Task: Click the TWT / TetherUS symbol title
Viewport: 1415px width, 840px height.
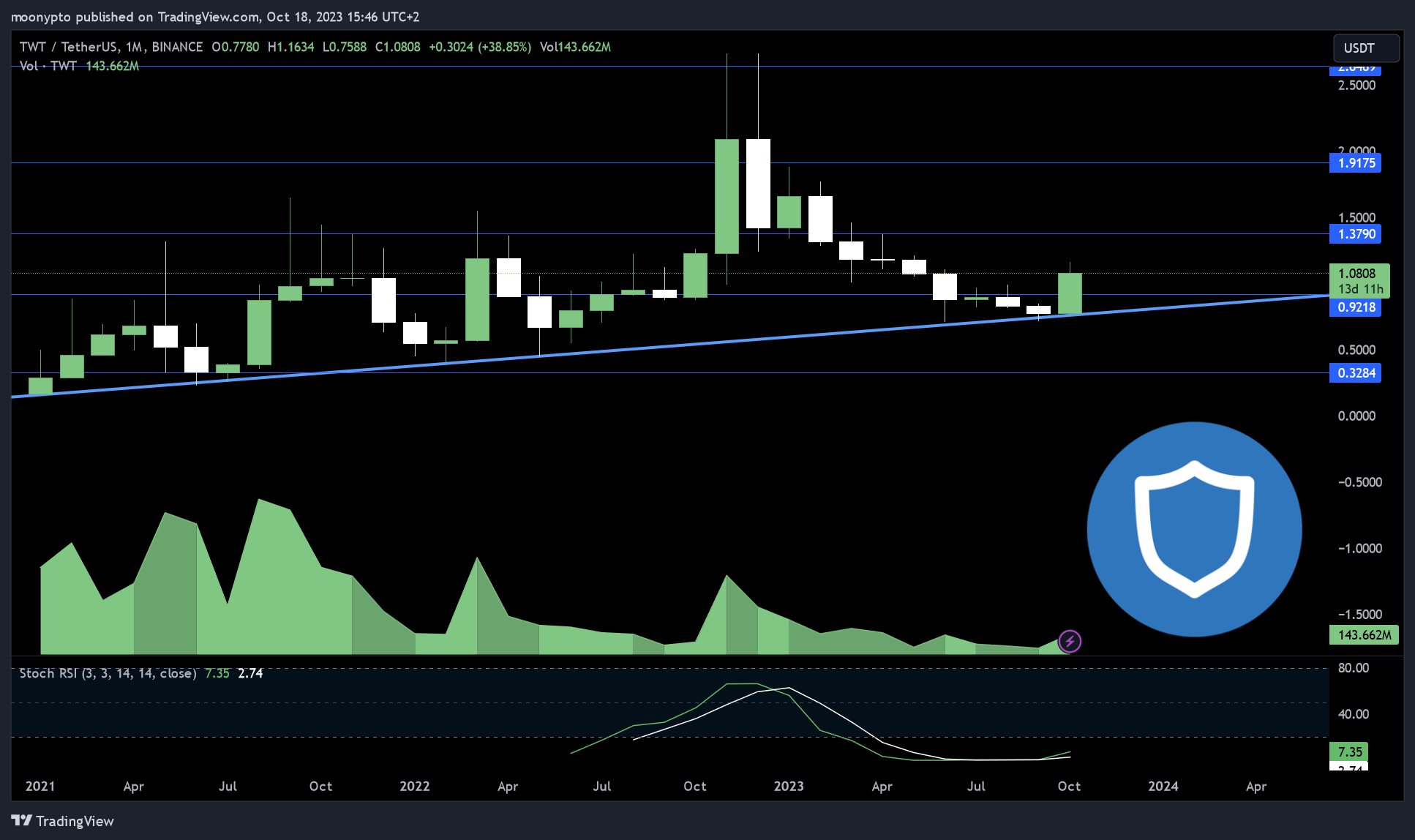Action: 110,47
